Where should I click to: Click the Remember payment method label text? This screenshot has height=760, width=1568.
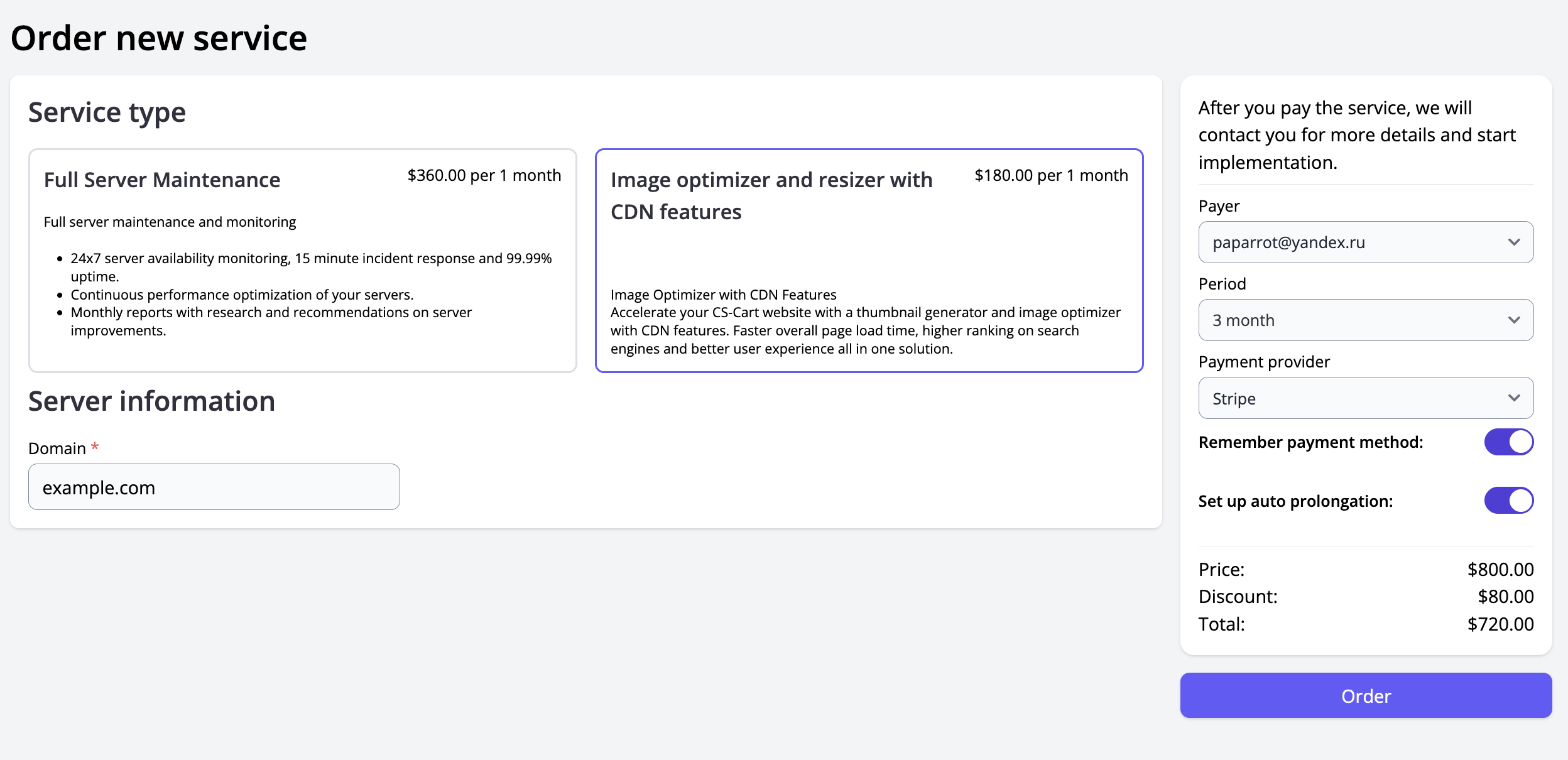click(x=1310, y=442)
